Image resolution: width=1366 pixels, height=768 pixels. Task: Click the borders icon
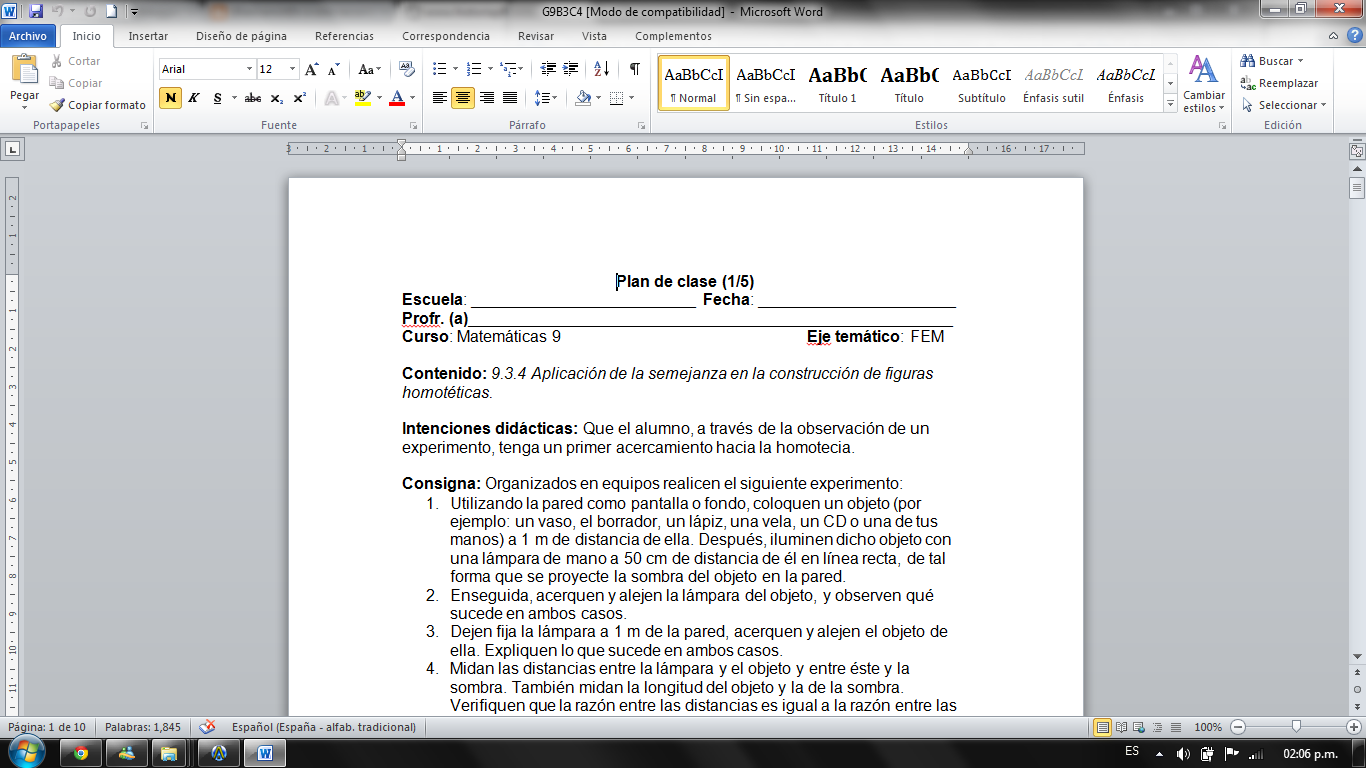click(616, 98)
